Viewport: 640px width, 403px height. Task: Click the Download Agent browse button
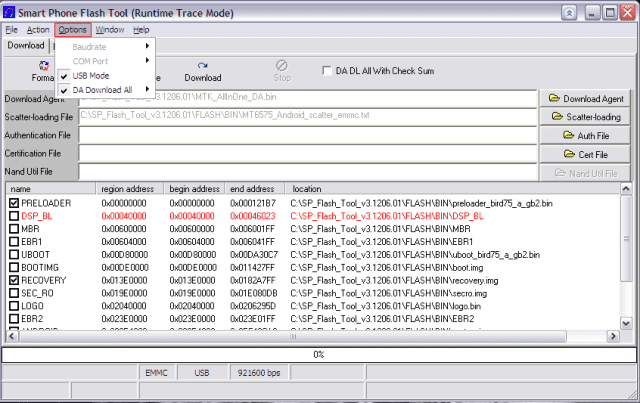(585, 98)
